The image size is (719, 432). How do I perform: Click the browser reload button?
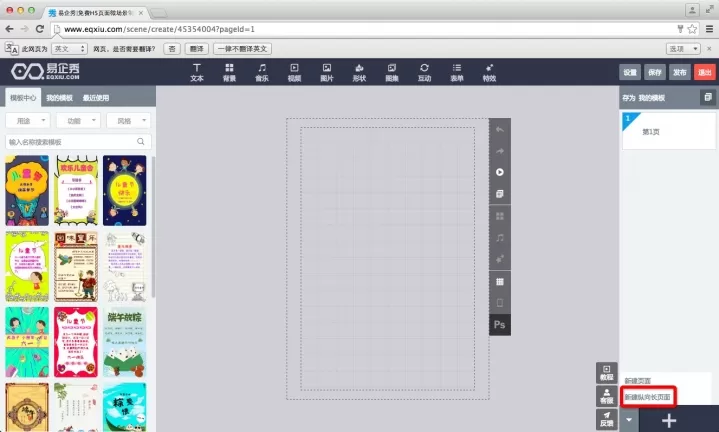pyautogui.click(x=40, y=29)
